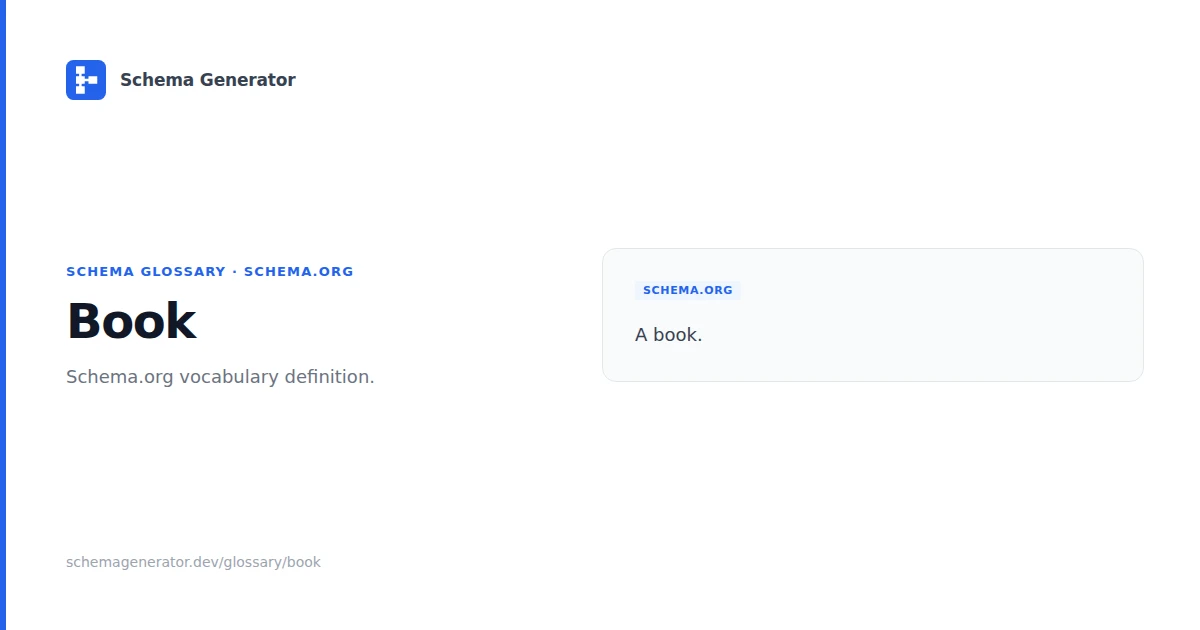Click dot separator between glossary breadcrumb labels

[x=235, y=271]
